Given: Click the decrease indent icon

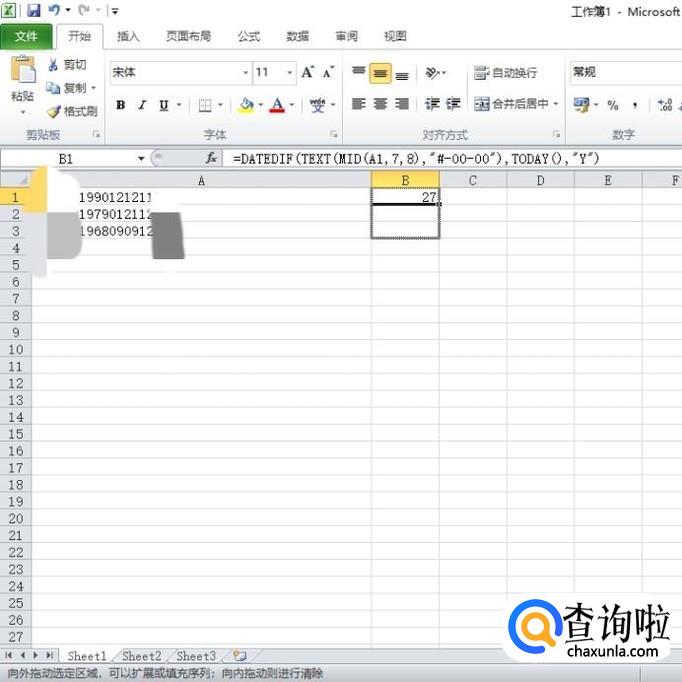Looking at the screenshot, I should (432, 104).
